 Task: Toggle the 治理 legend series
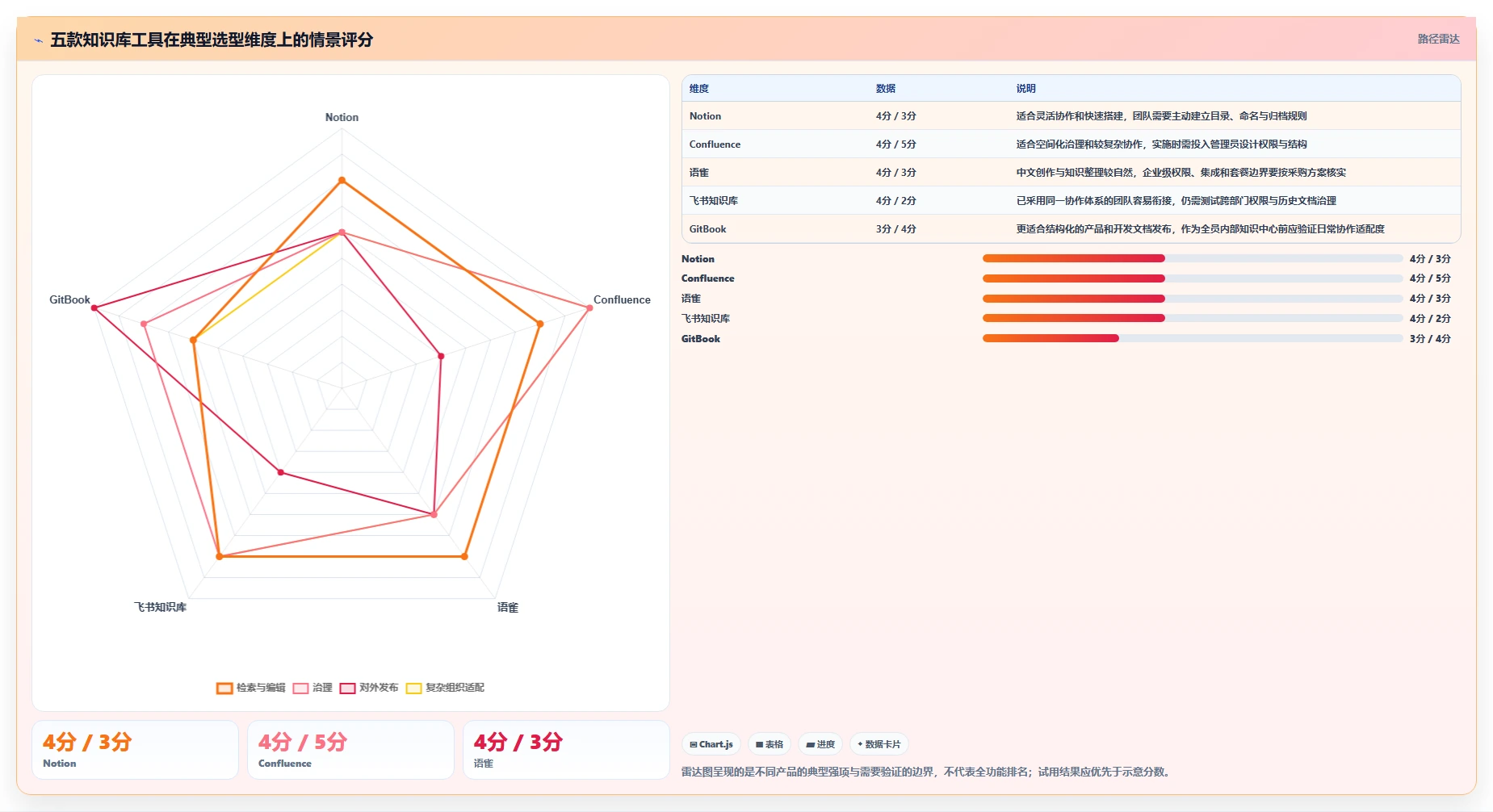coord(312,688)
